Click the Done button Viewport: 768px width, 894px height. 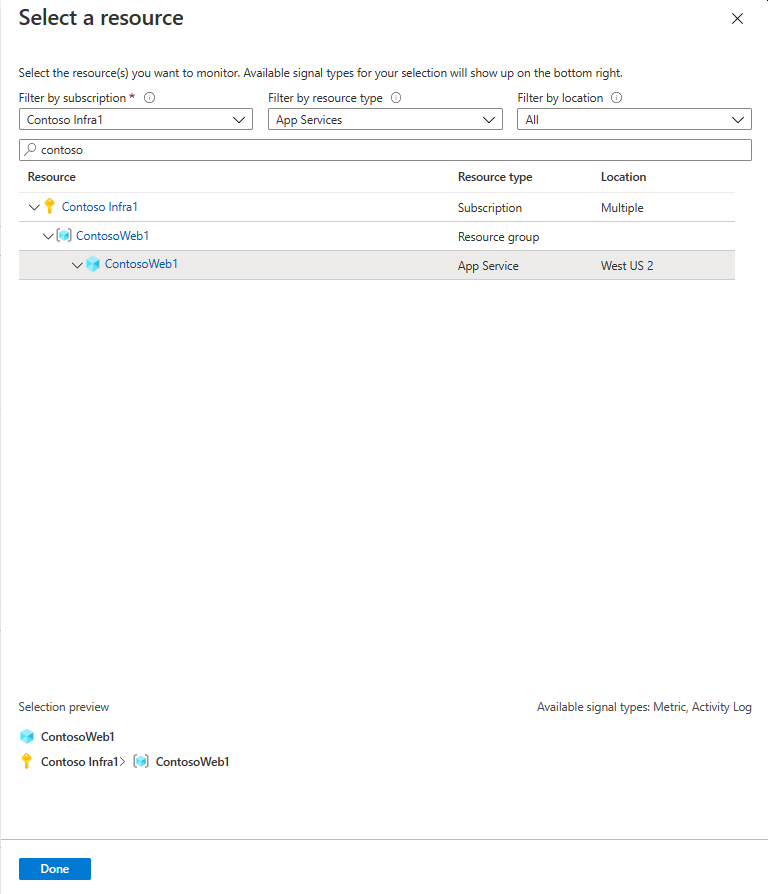click(55, 868)
